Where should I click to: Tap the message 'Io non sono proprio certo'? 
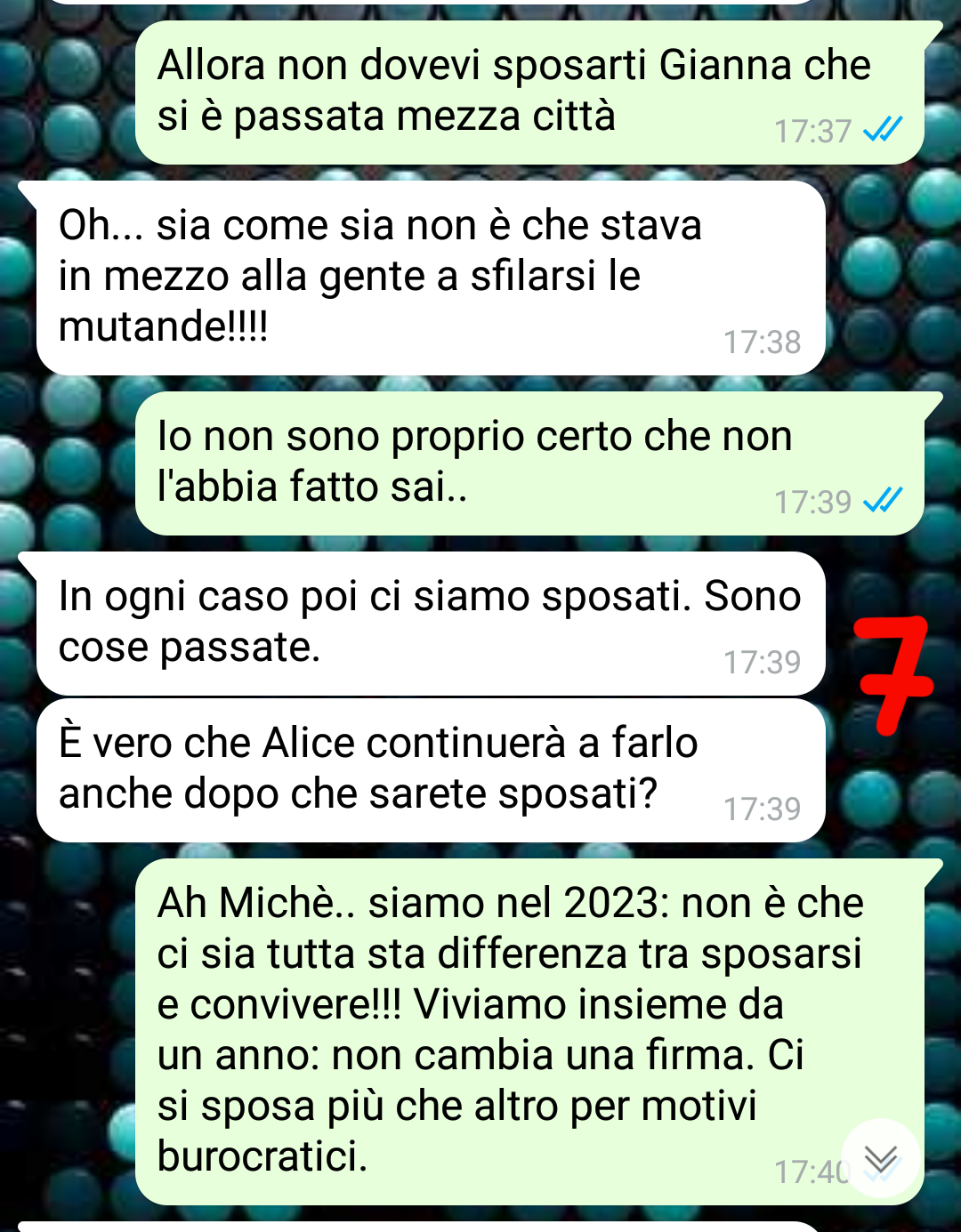pos(529,463)
